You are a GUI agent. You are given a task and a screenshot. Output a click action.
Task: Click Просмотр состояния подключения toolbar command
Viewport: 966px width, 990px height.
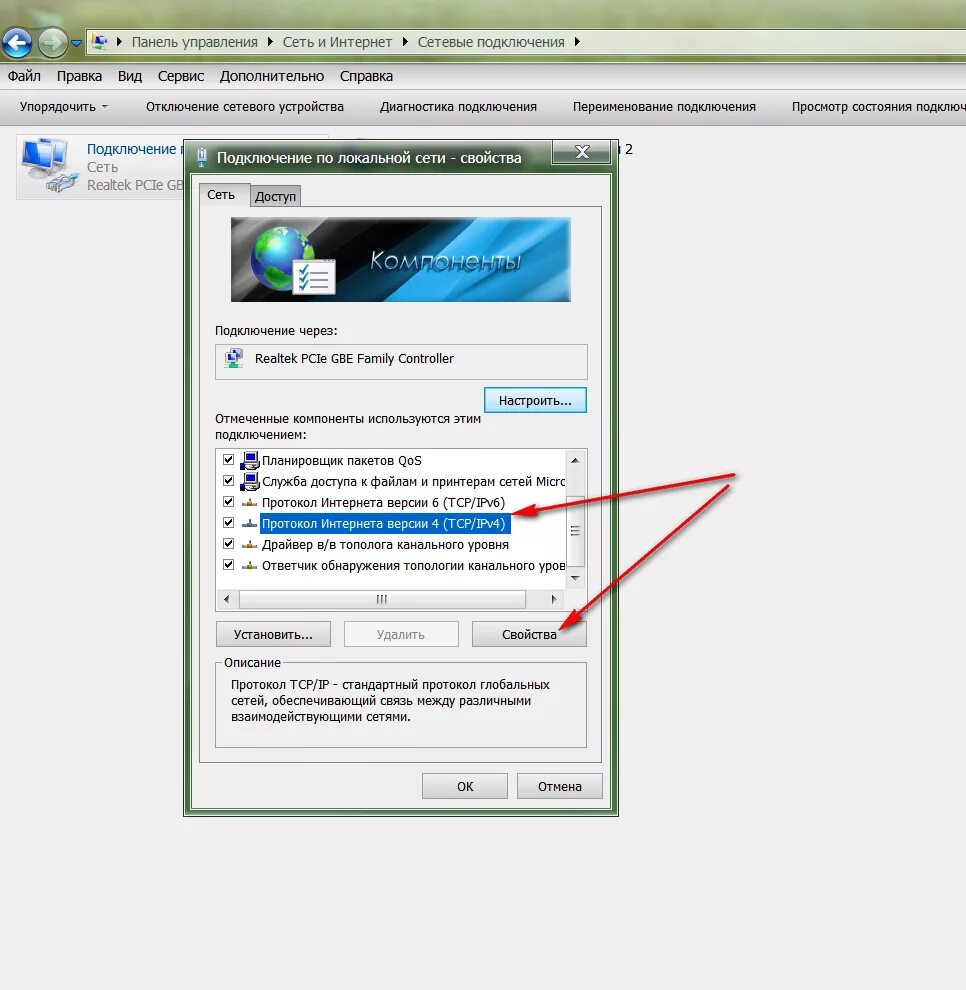pos(878,107)
